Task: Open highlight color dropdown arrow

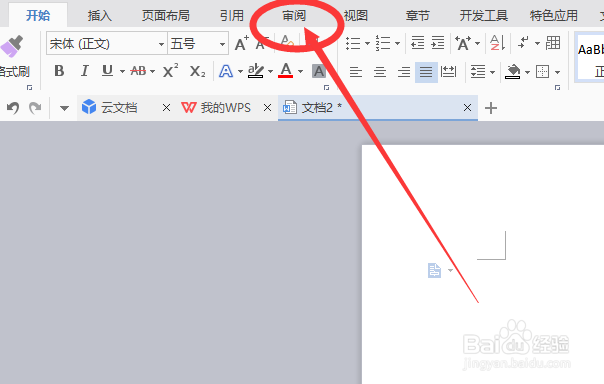Action: pyautogui.click(x=270, y=72)
